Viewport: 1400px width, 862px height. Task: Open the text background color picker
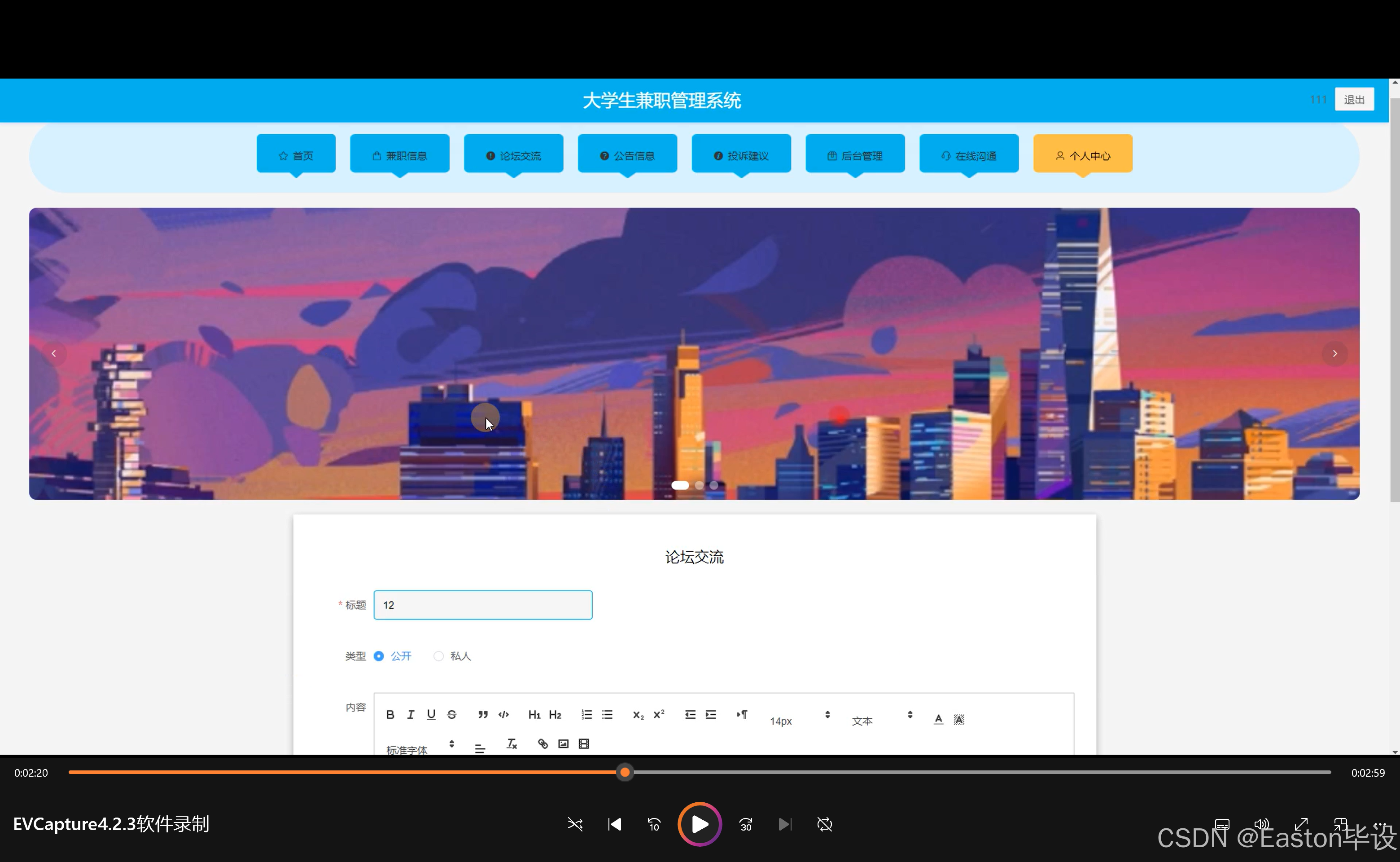tap(959, 719)
